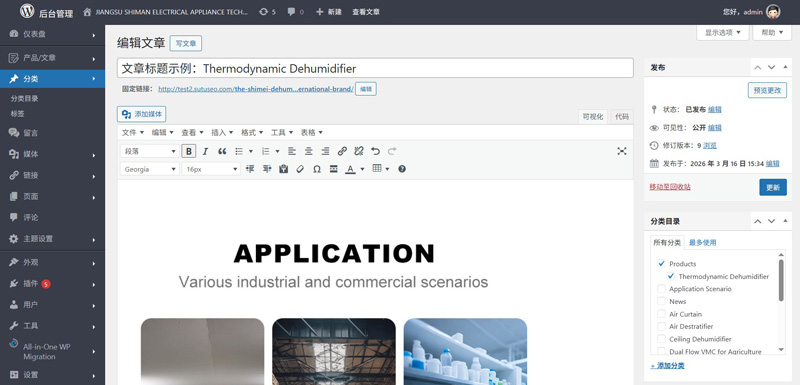Open numbered list style arrow

(x=277, y=151)
